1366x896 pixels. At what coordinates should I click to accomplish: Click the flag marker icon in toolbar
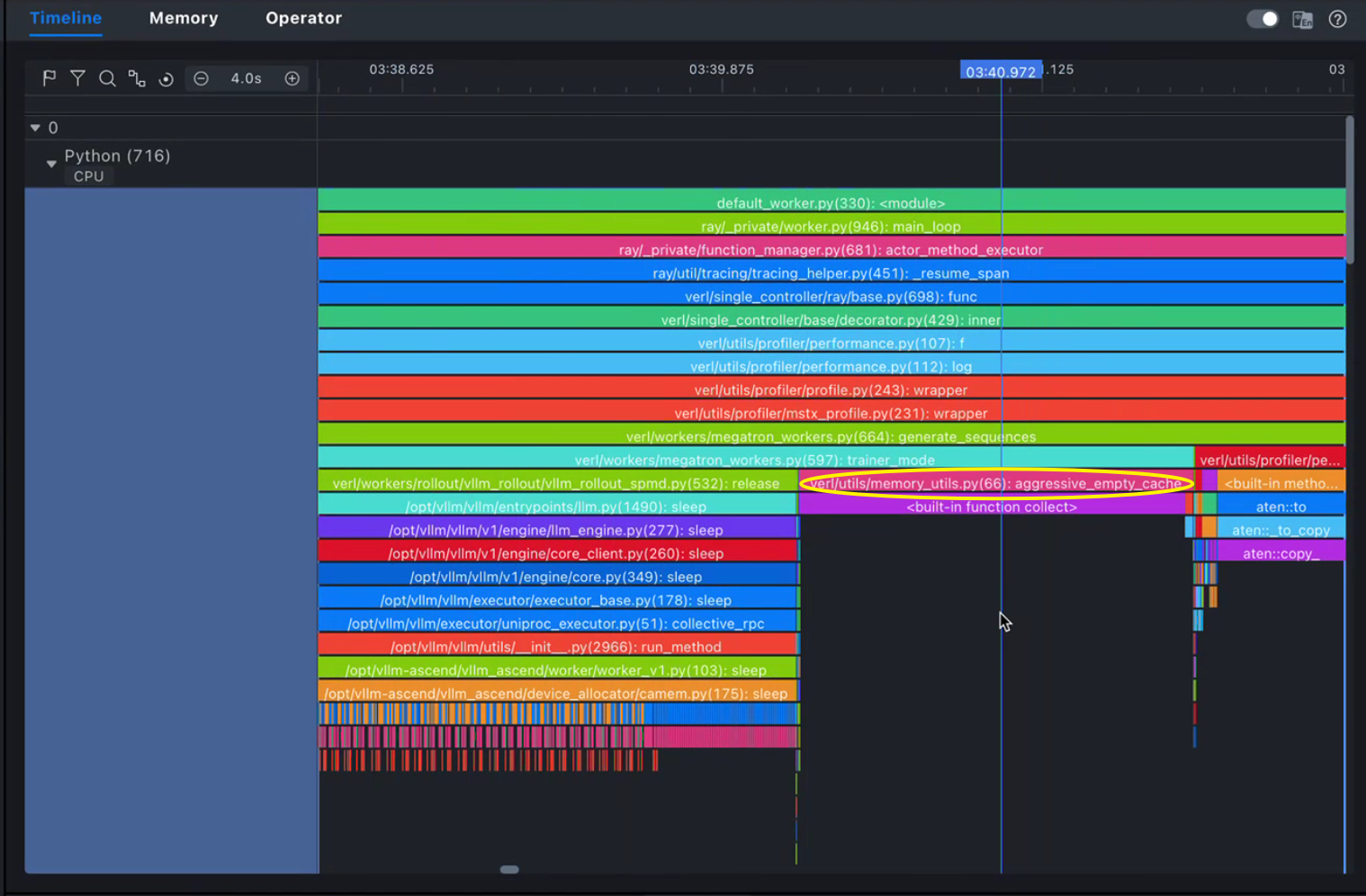click(49, 78)
